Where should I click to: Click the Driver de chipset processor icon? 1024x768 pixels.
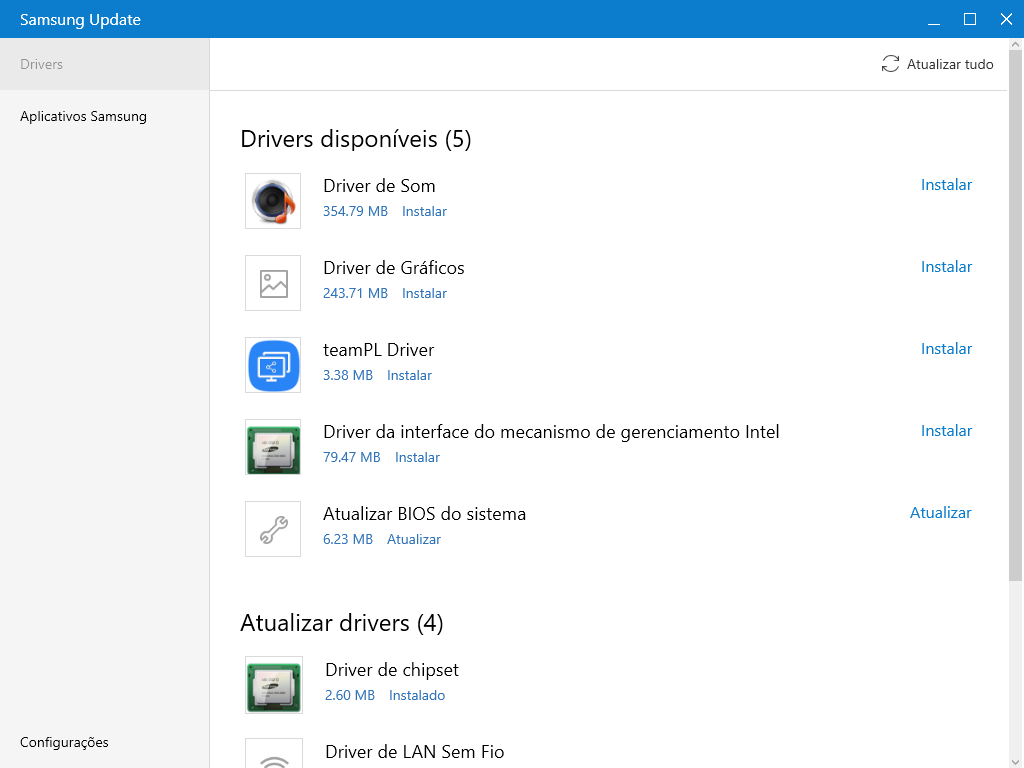274,685
